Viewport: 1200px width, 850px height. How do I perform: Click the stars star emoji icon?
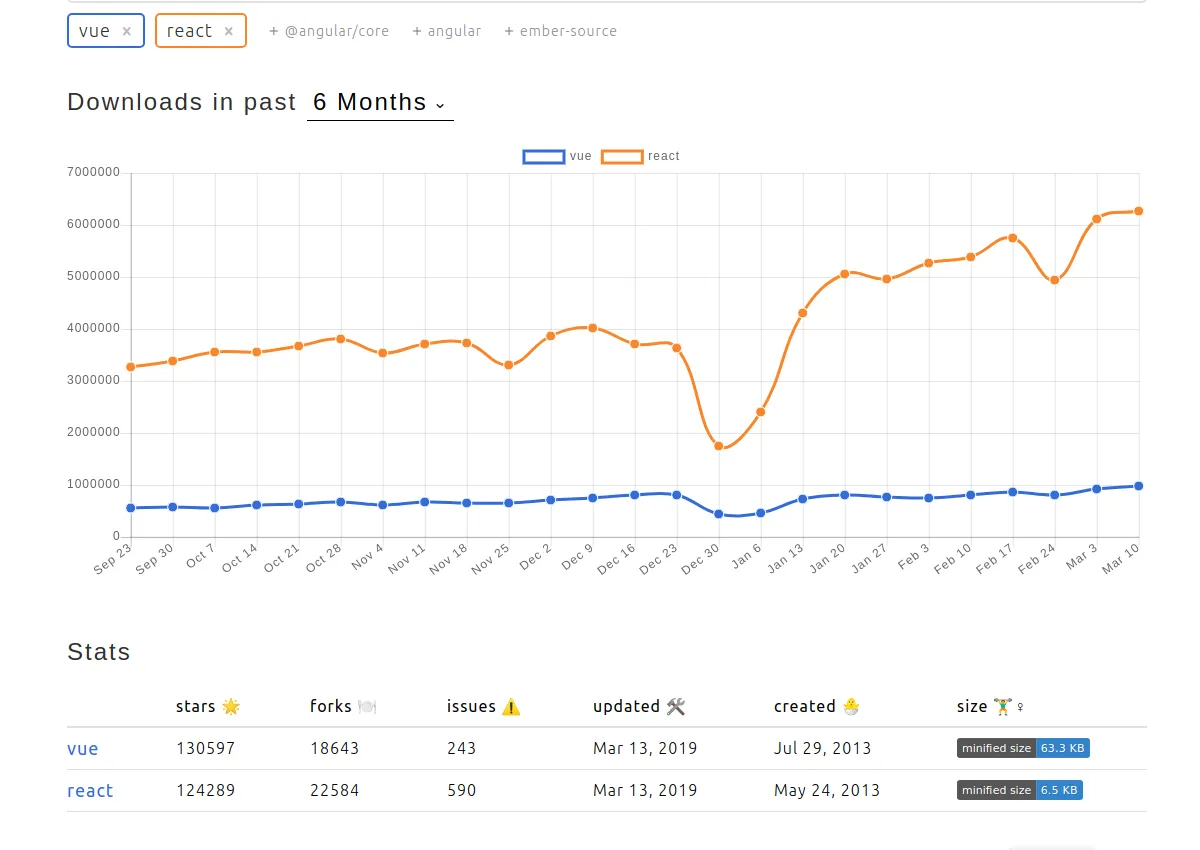click(x=231, y=707)
